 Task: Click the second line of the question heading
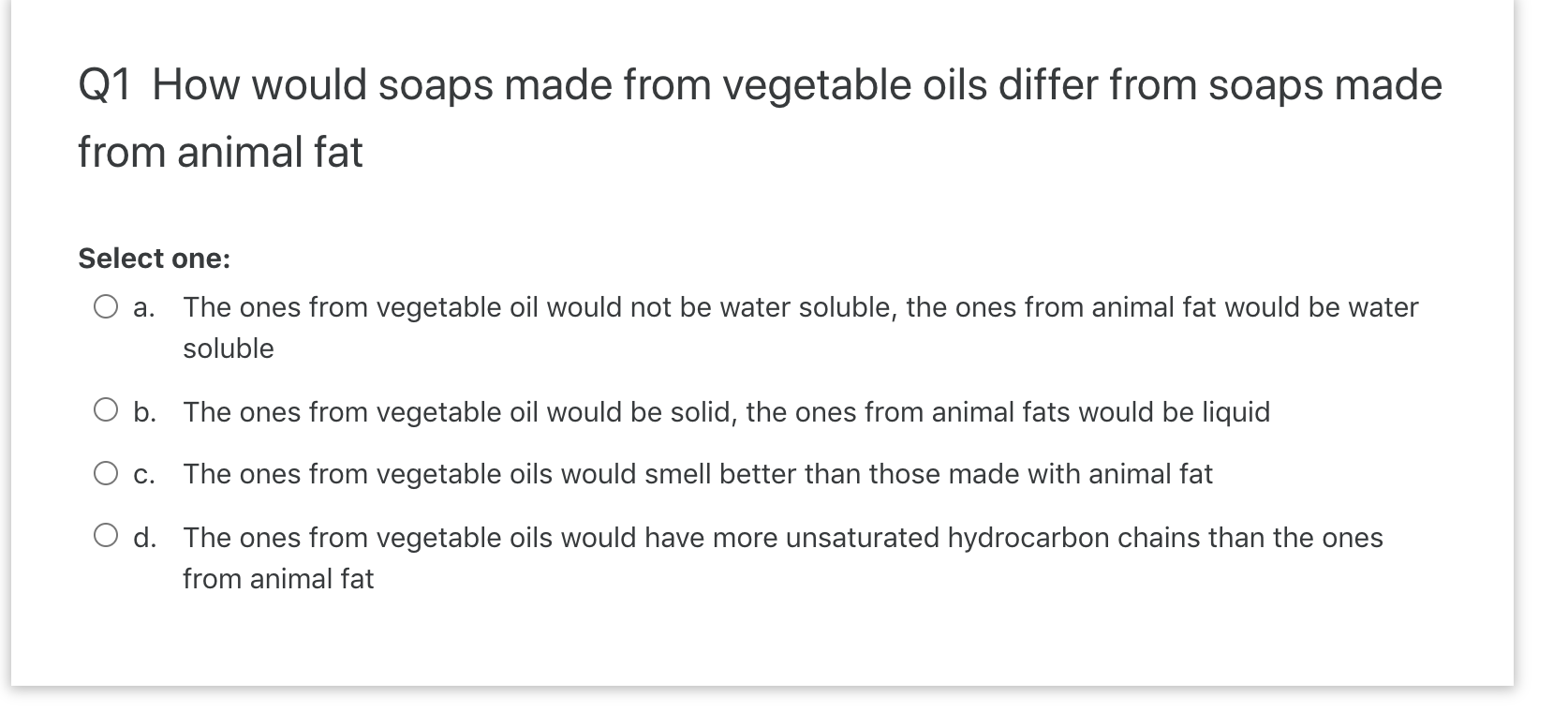click(x=222, y=150)
